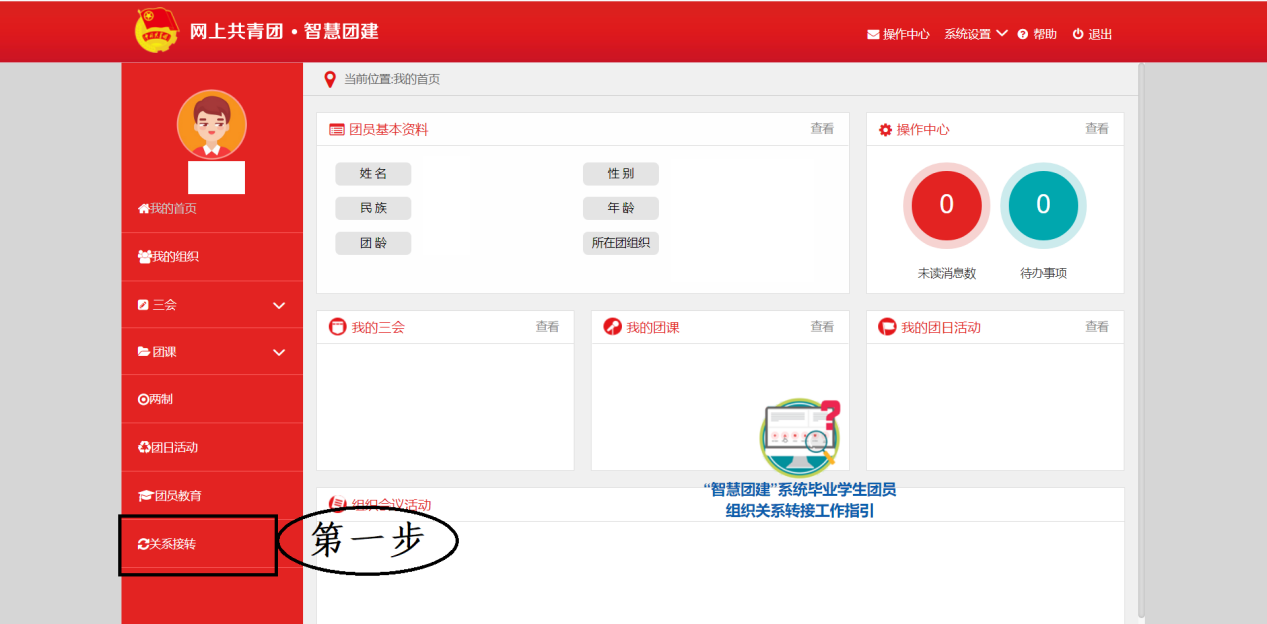This screenshot has width=1267, height=624.
Task: Click the gear icon beside 操作中心 panel
Action: [885, 130]
